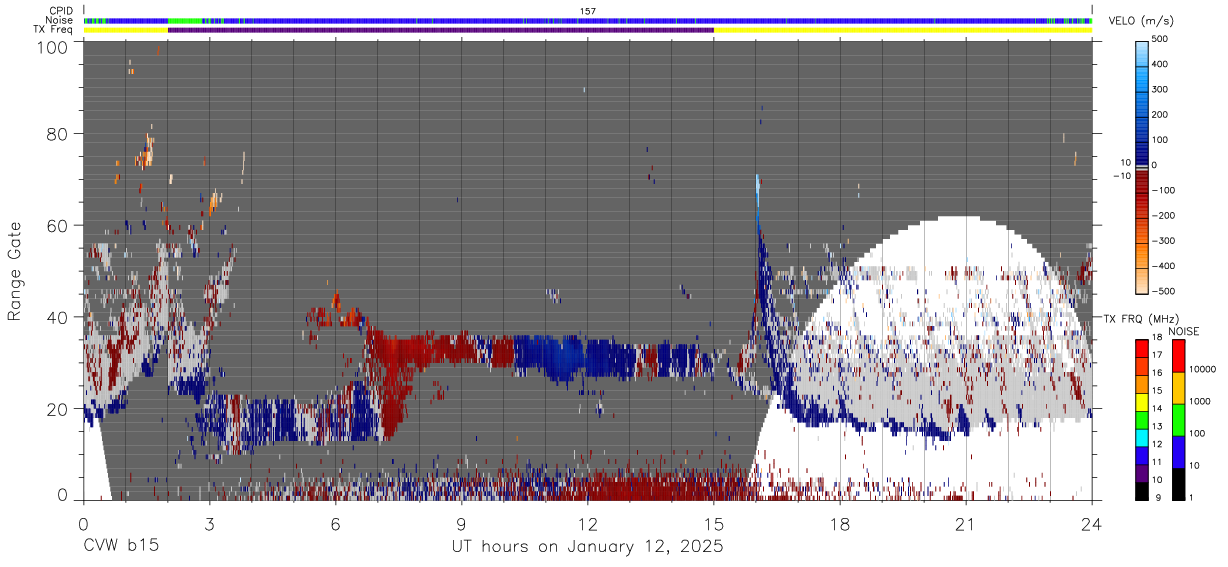Pick the yellow segment of the TX FRQ colorbar

pos(1142,401)
